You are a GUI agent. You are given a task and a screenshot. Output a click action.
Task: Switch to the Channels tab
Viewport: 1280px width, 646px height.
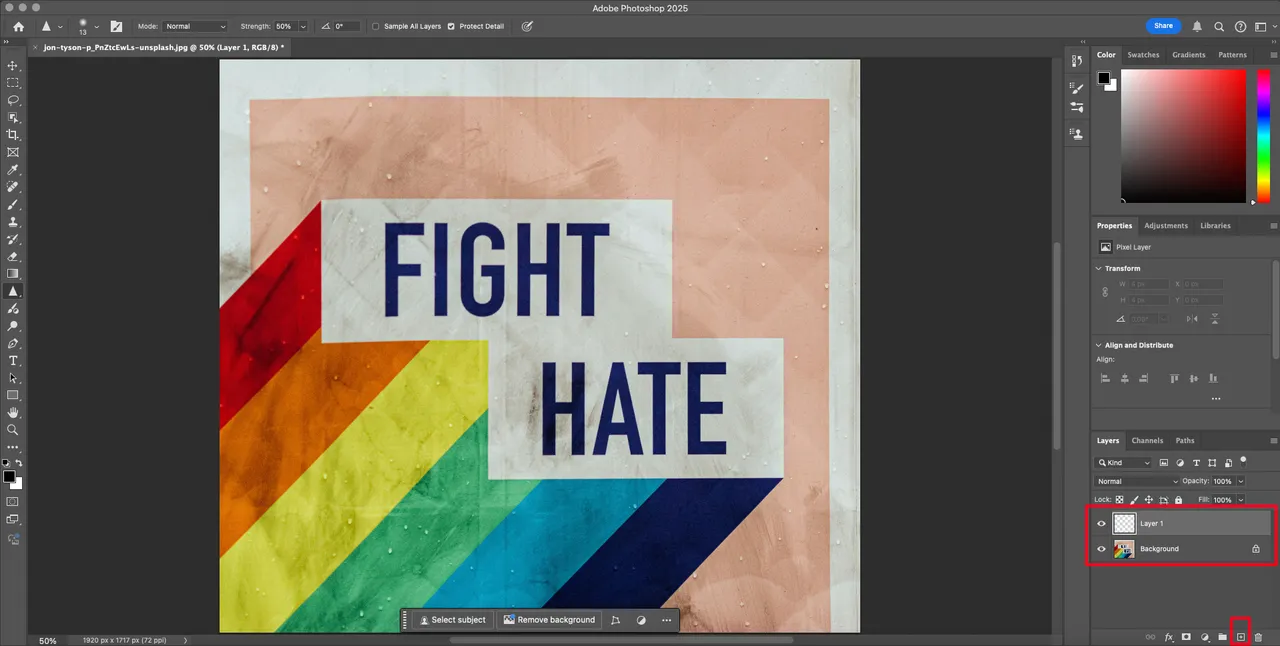pos(1147,440)
